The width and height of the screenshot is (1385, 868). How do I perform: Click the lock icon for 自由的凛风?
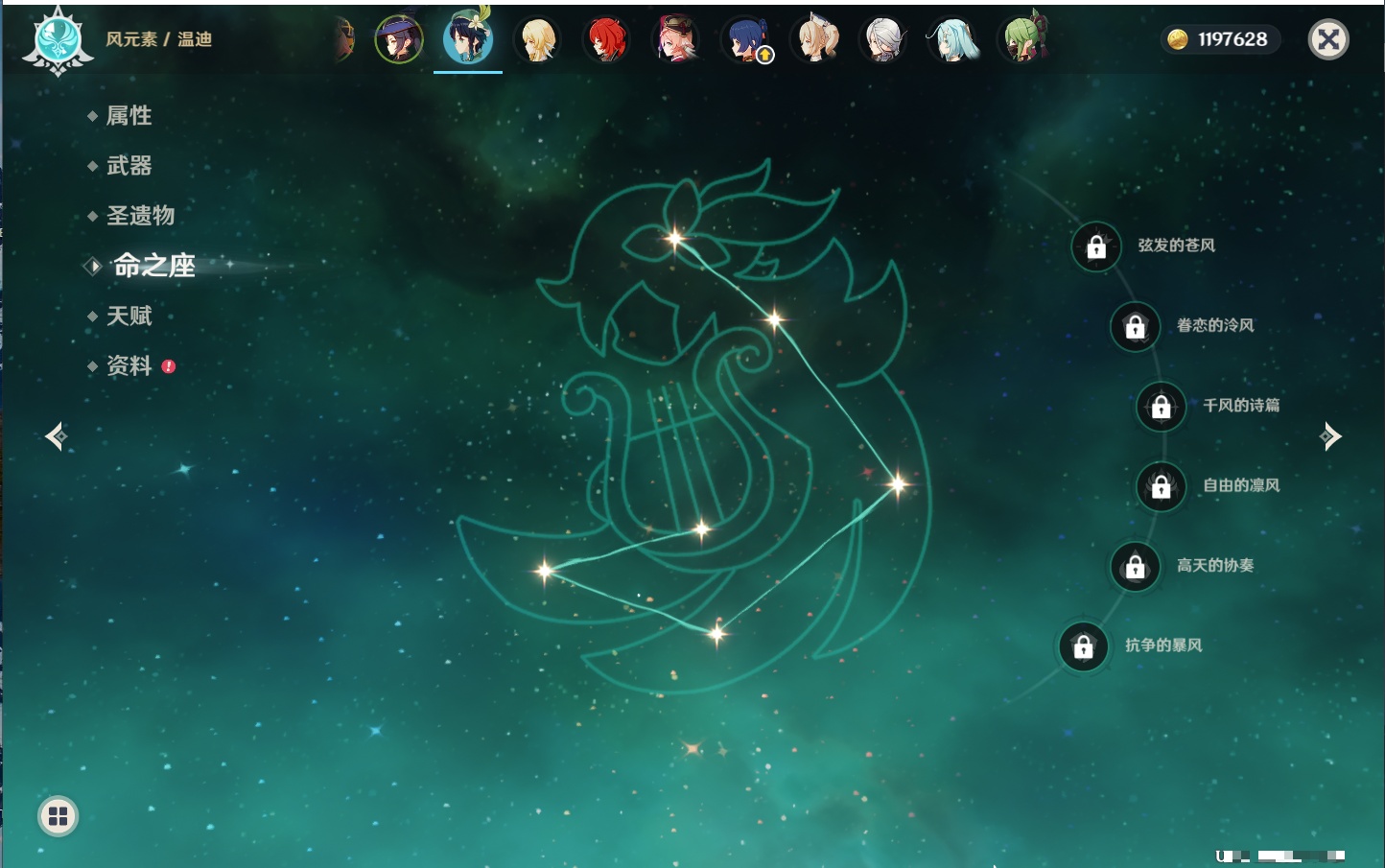pos(1162,487)
